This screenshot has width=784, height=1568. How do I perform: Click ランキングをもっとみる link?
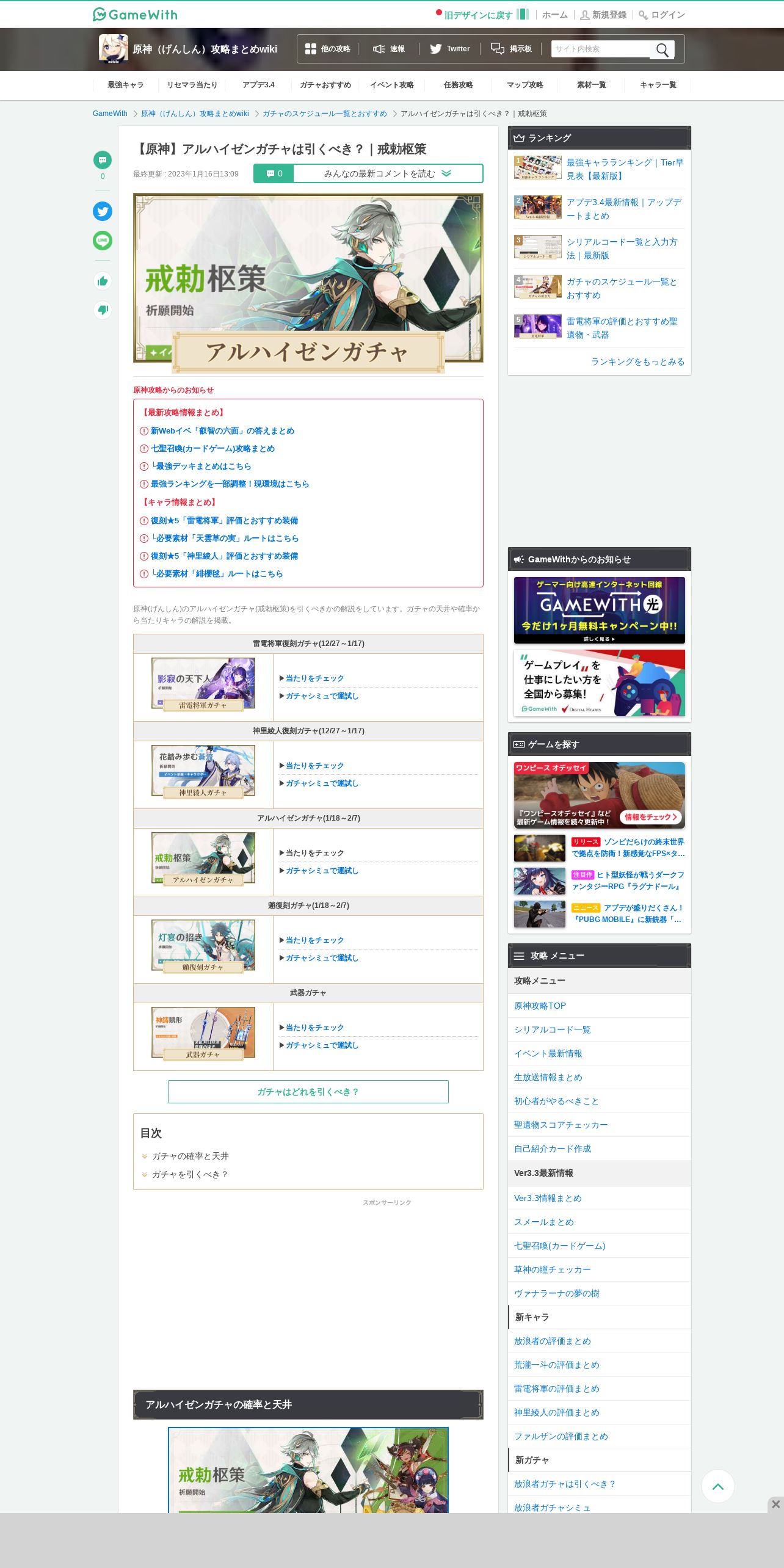click(x=637, y=361)
